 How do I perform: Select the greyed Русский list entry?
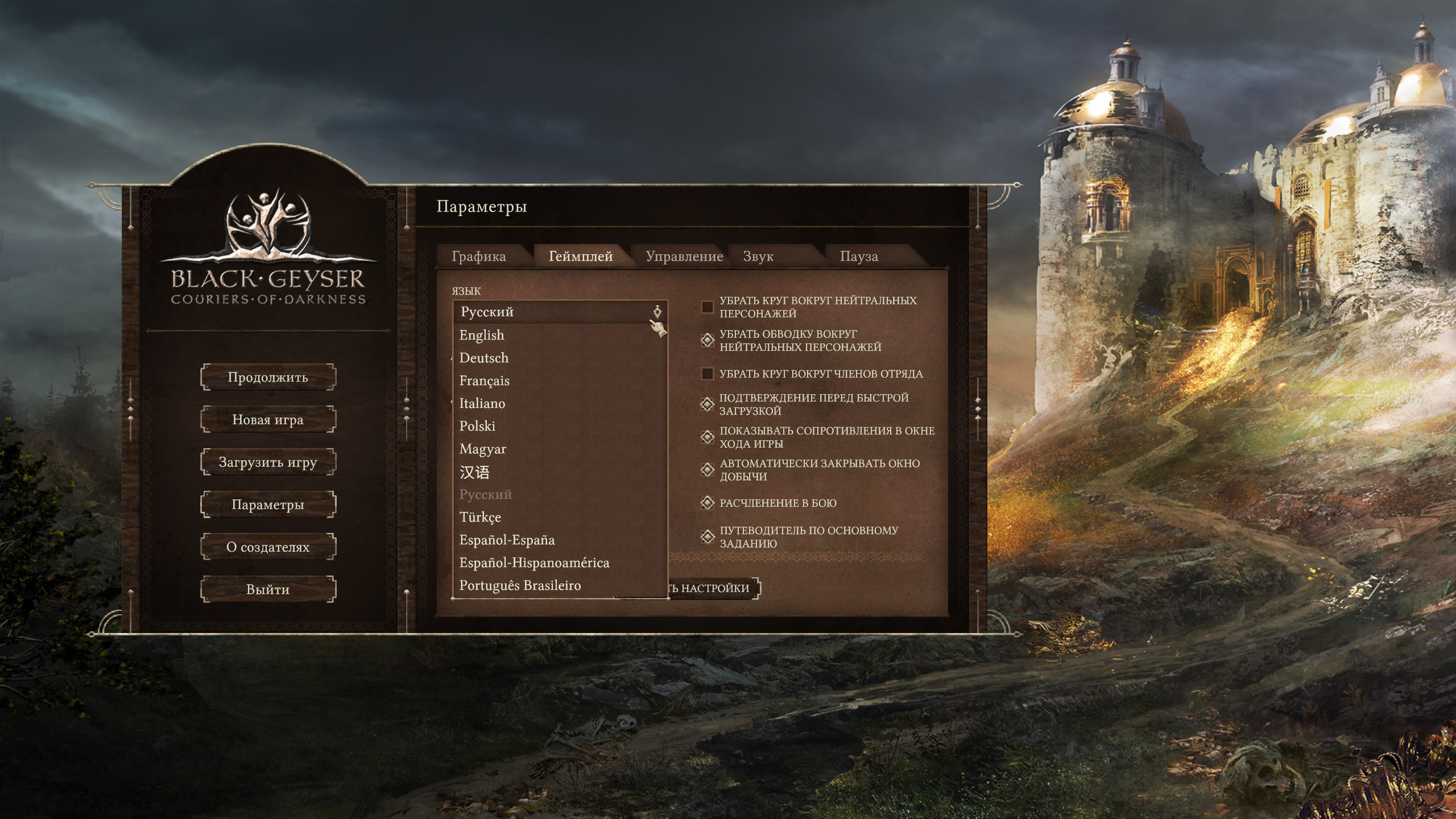[560, 494]
